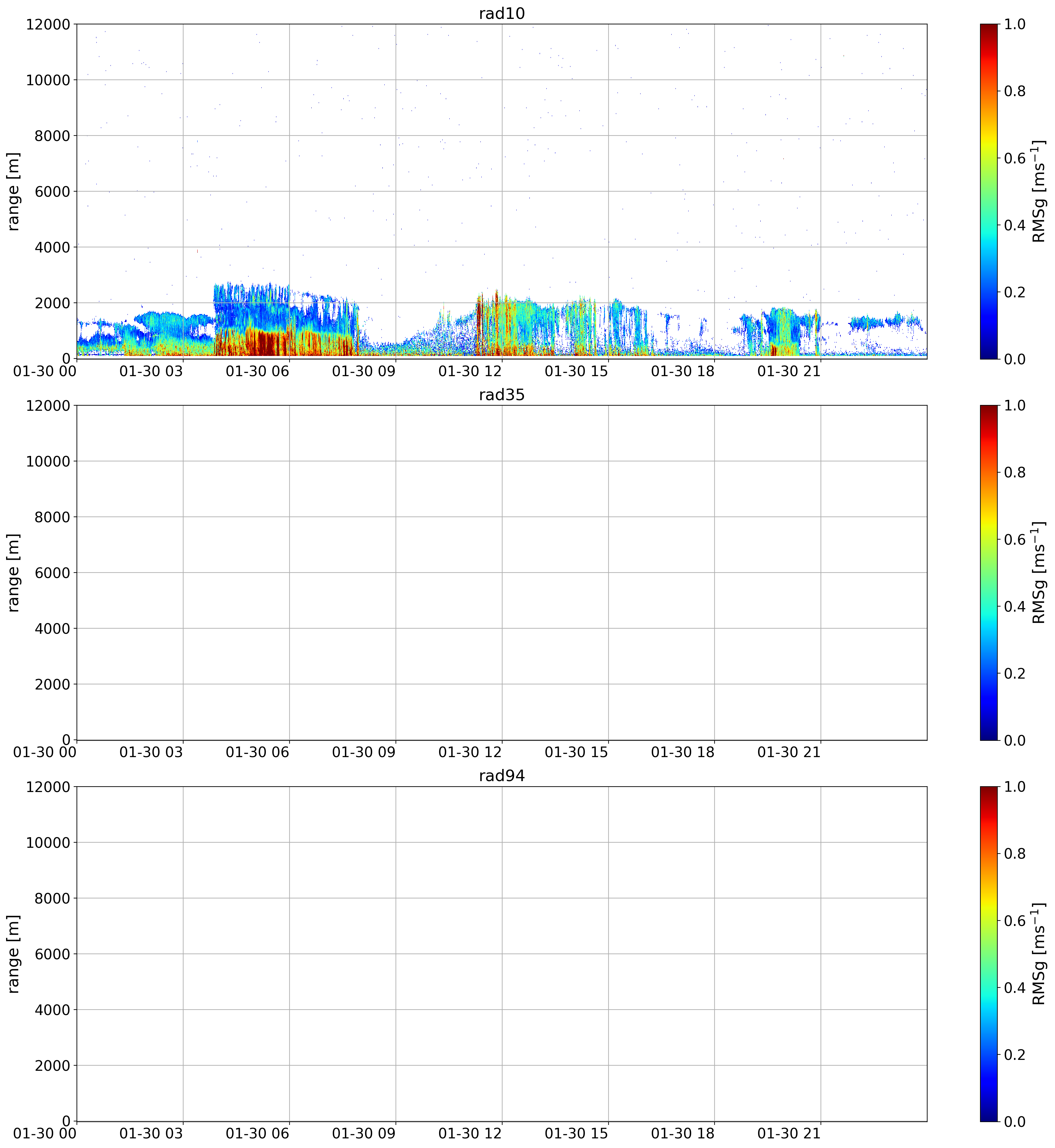The height and width of the screenshot is (1148, 1055).
Task: Click the rad35 plot title
Action: tap(501, 395)
